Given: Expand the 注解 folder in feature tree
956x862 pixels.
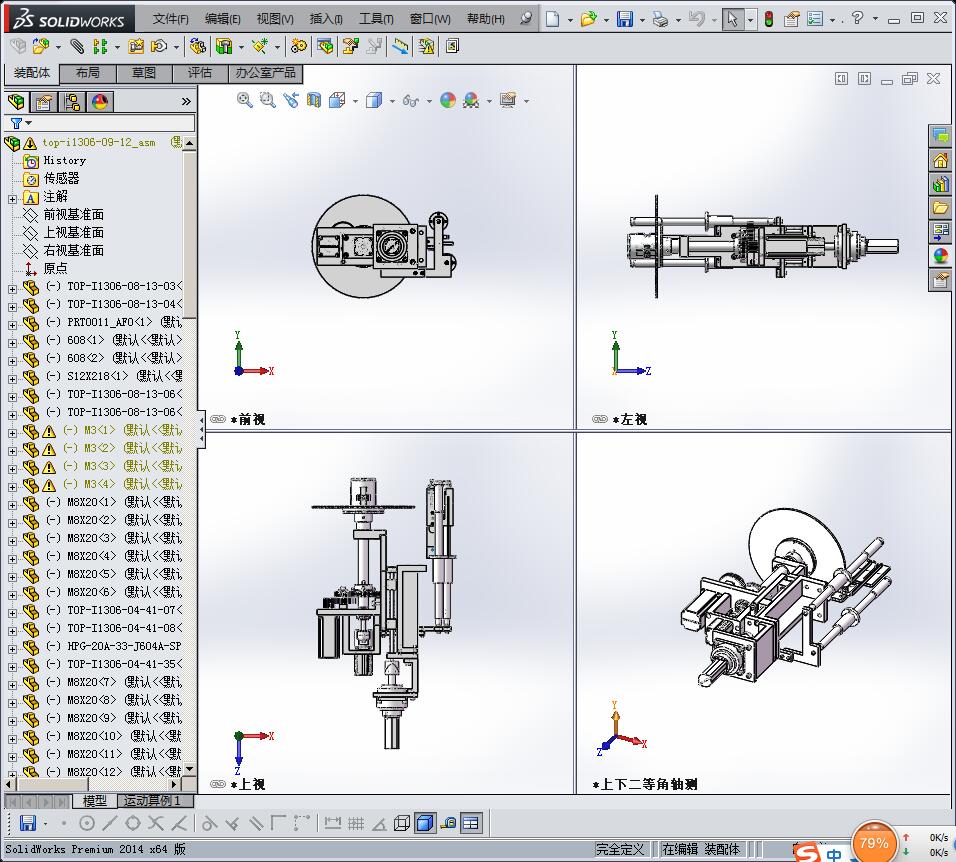Looking at the screenshot, I should point(12,198).
